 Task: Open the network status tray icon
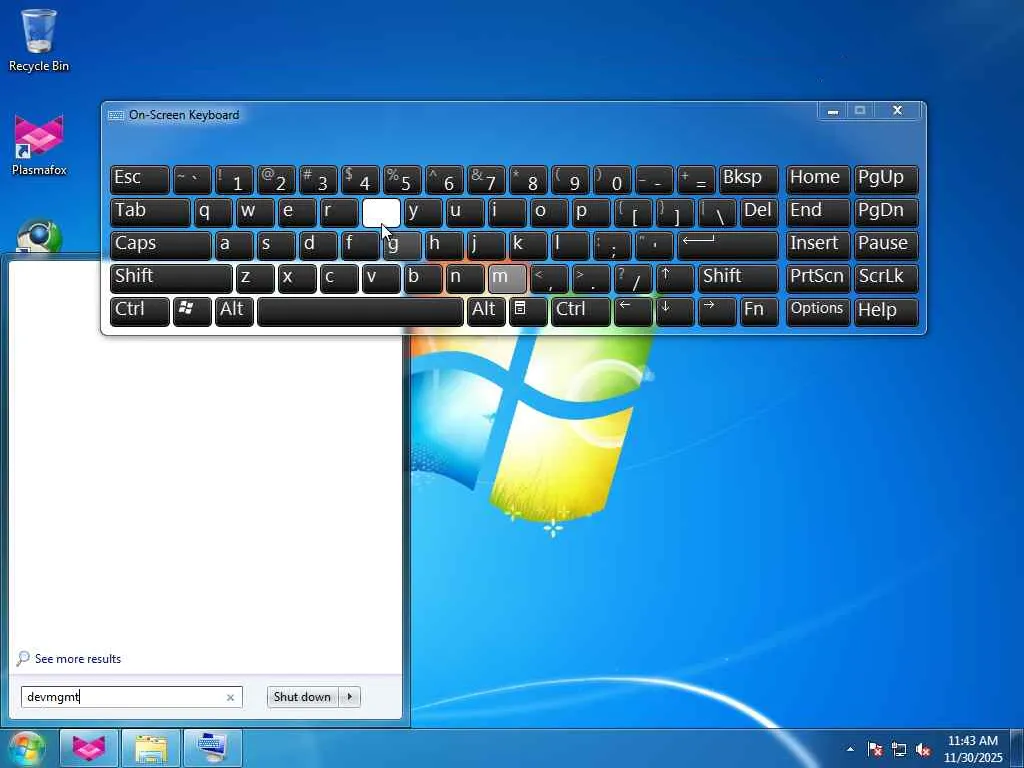(x=899, y=749)
